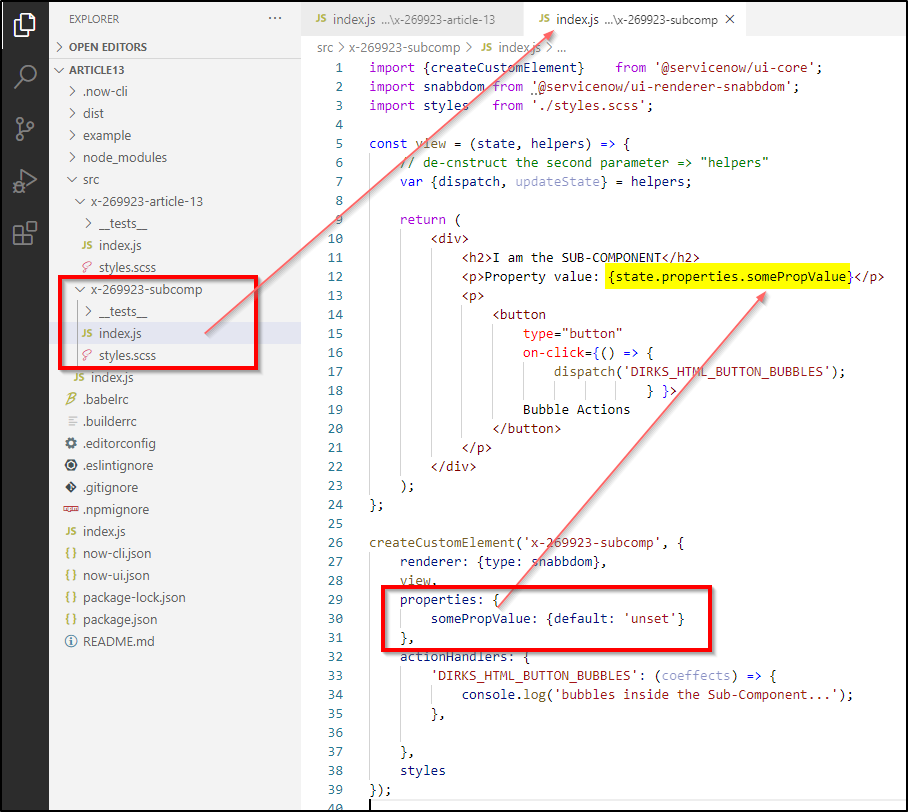
Task: Open the .npmignore file
Action: [115, 510]
